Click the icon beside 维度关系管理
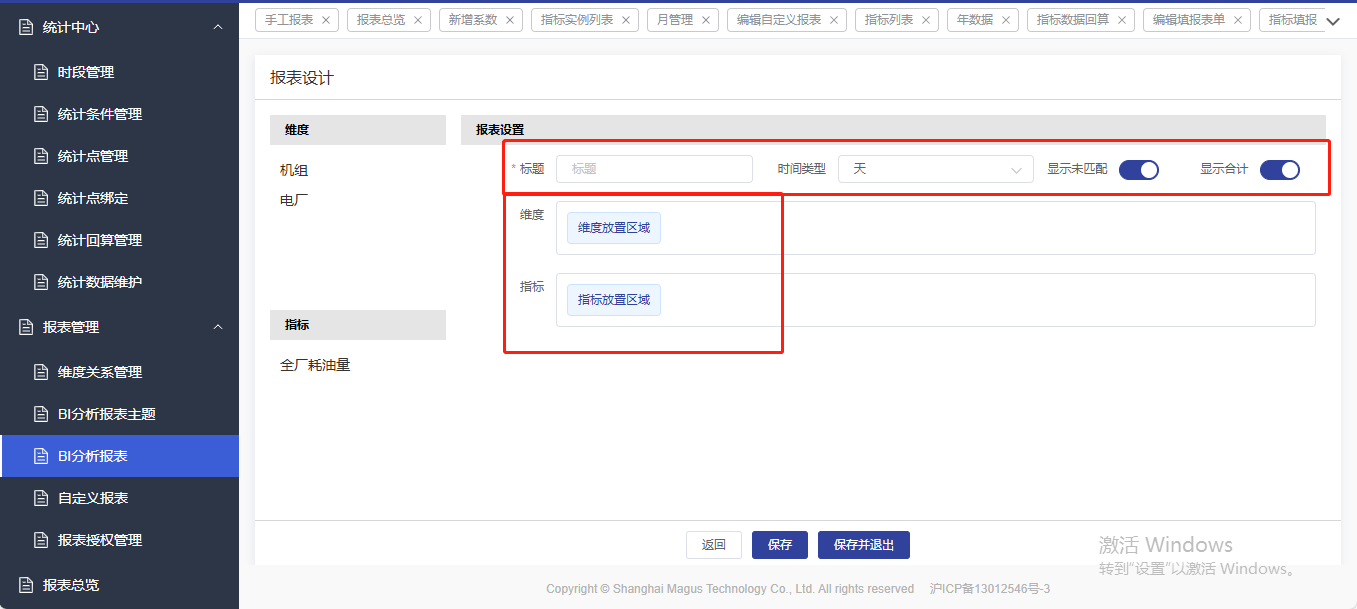The width and height of the screenshot is (1357, 609). (x=41, y=372)
